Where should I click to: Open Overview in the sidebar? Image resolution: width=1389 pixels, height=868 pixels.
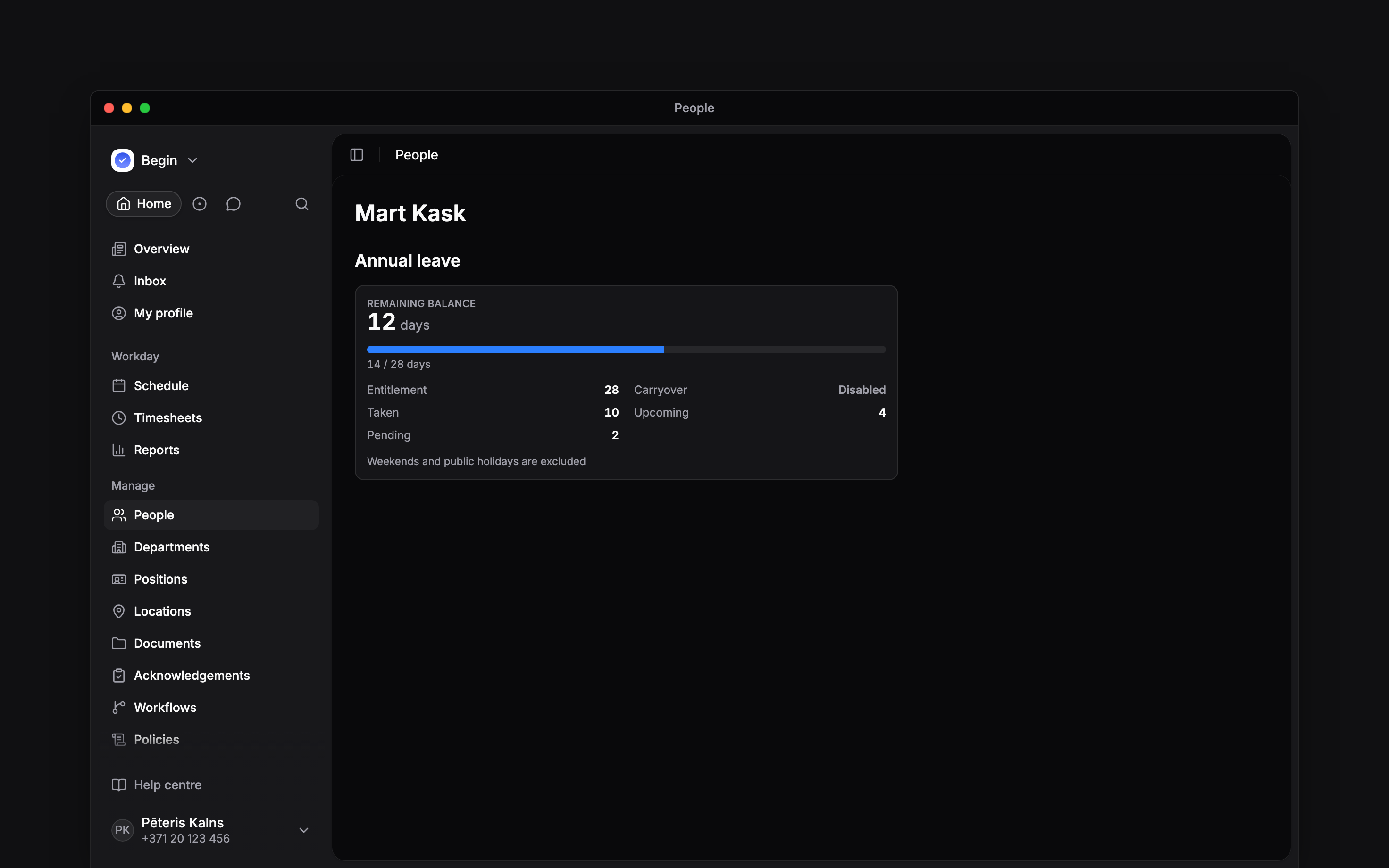(x=211, y=249)
